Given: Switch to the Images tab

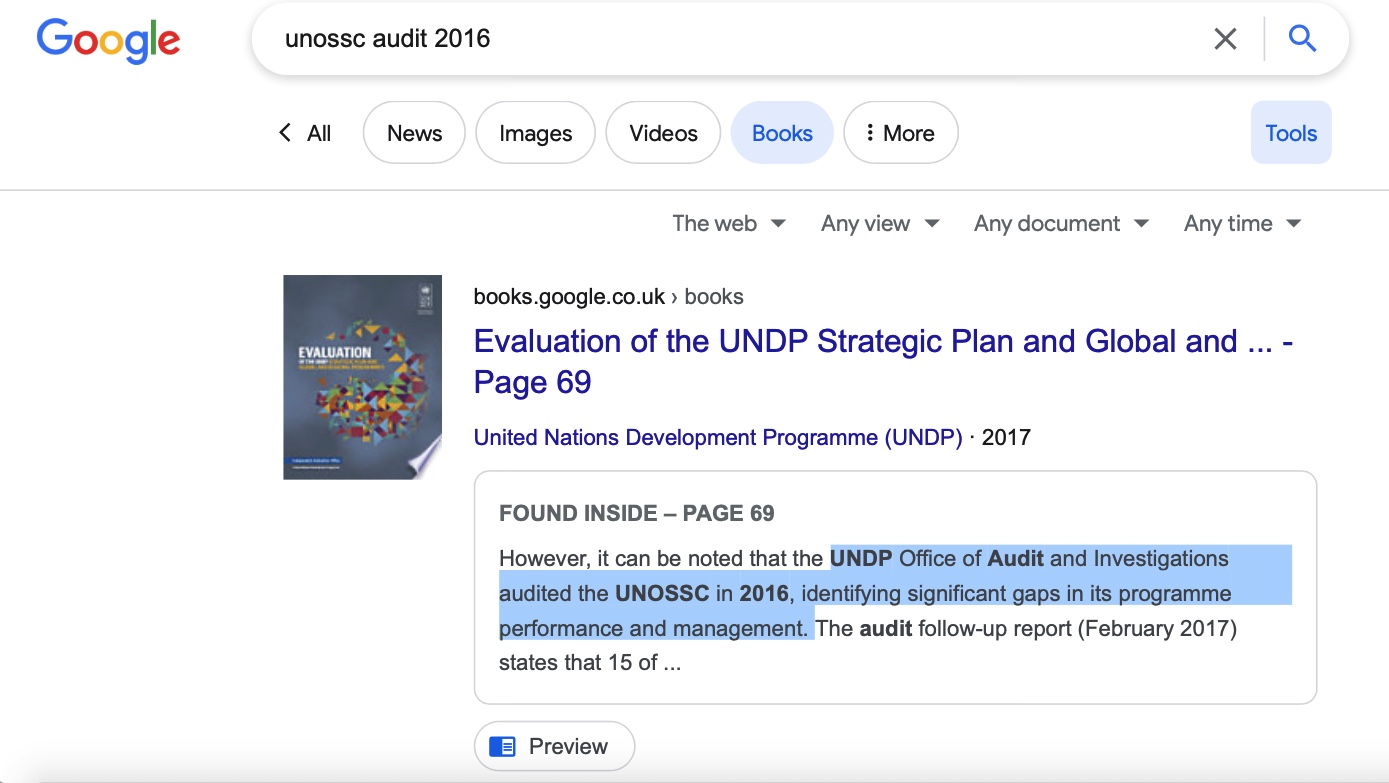Looking at the screenshot, I should [x=535, y=133].
